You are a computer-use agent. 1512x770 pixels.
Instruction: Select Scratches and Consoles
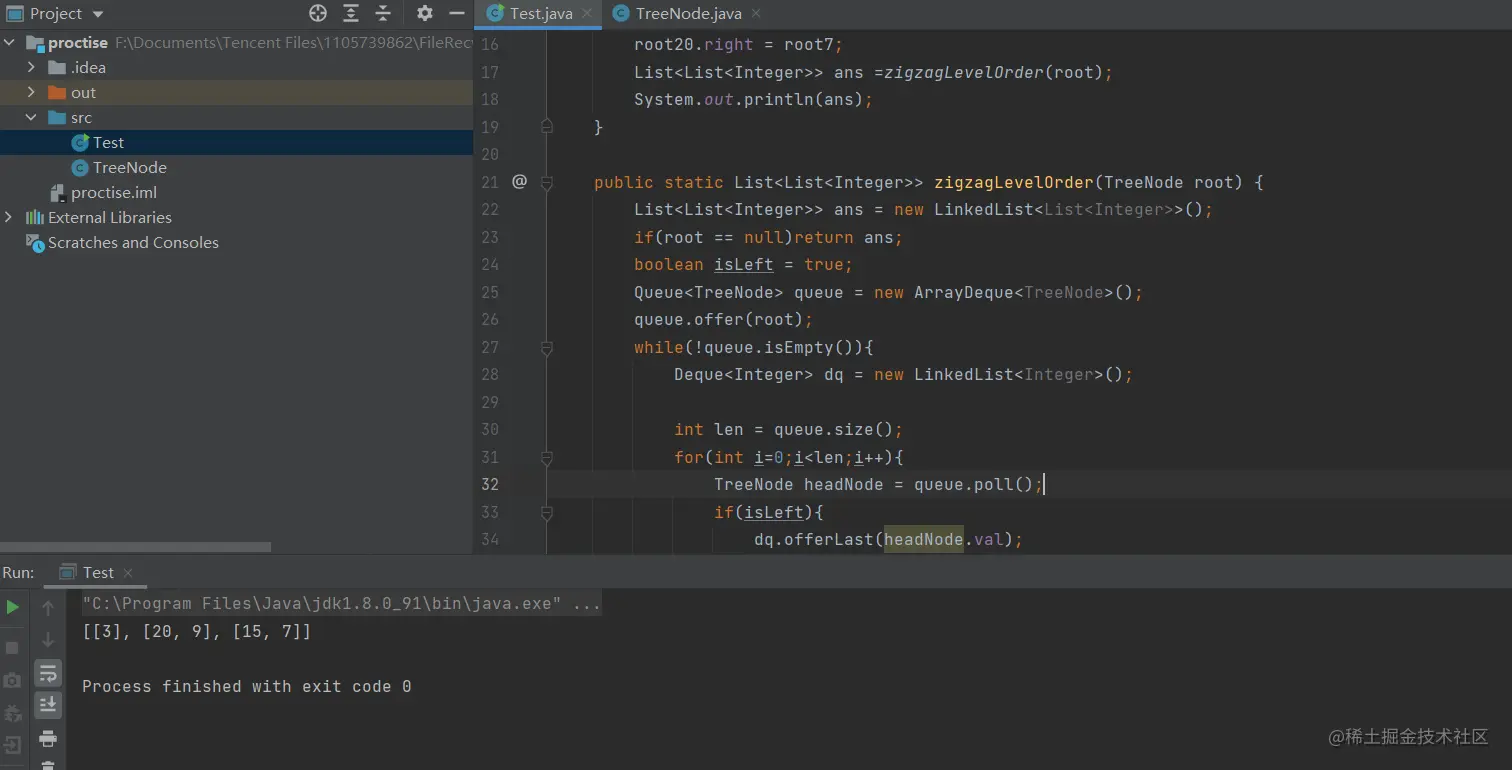point(133,243)
